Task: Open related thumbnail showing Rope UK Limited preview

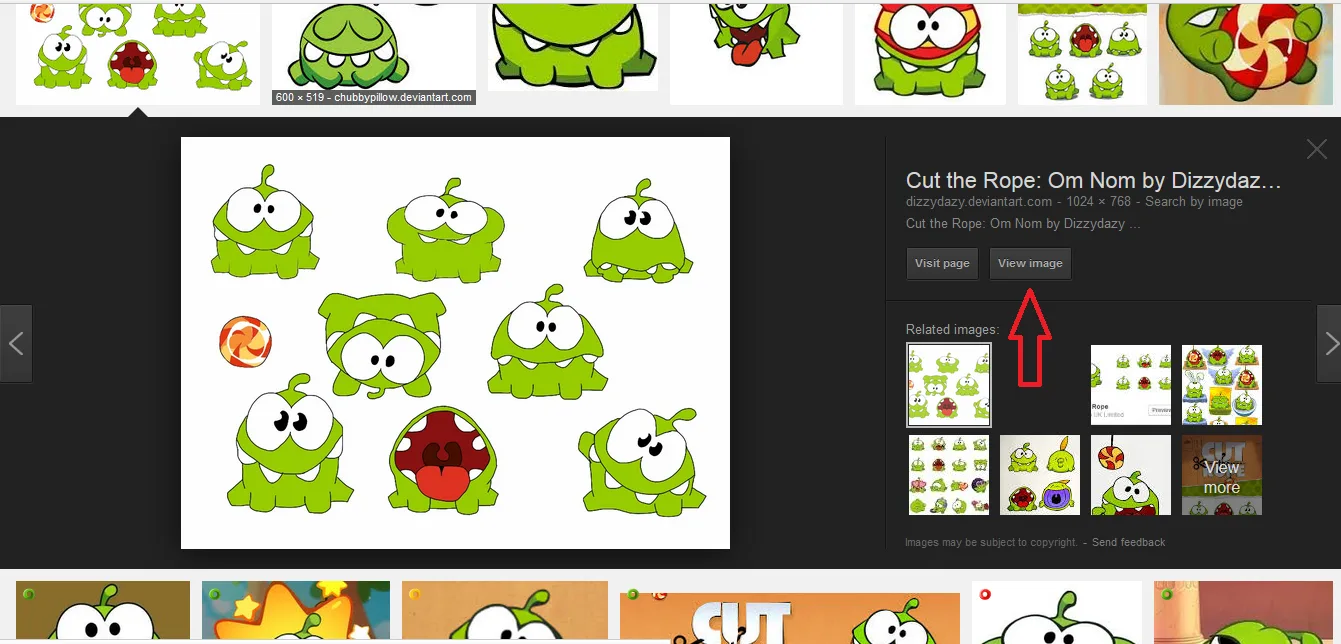Action: [x=1131, y=385]
